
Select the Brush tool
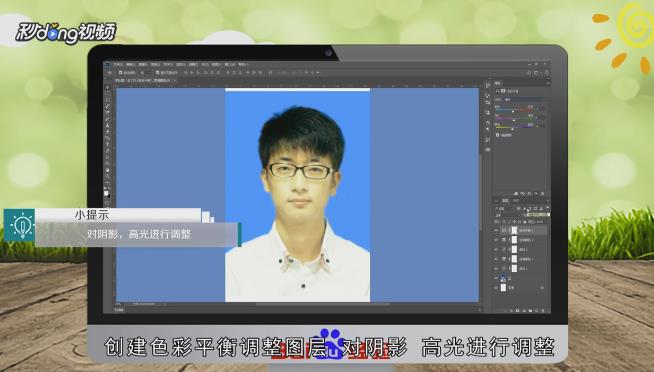(x=108, y=118)
